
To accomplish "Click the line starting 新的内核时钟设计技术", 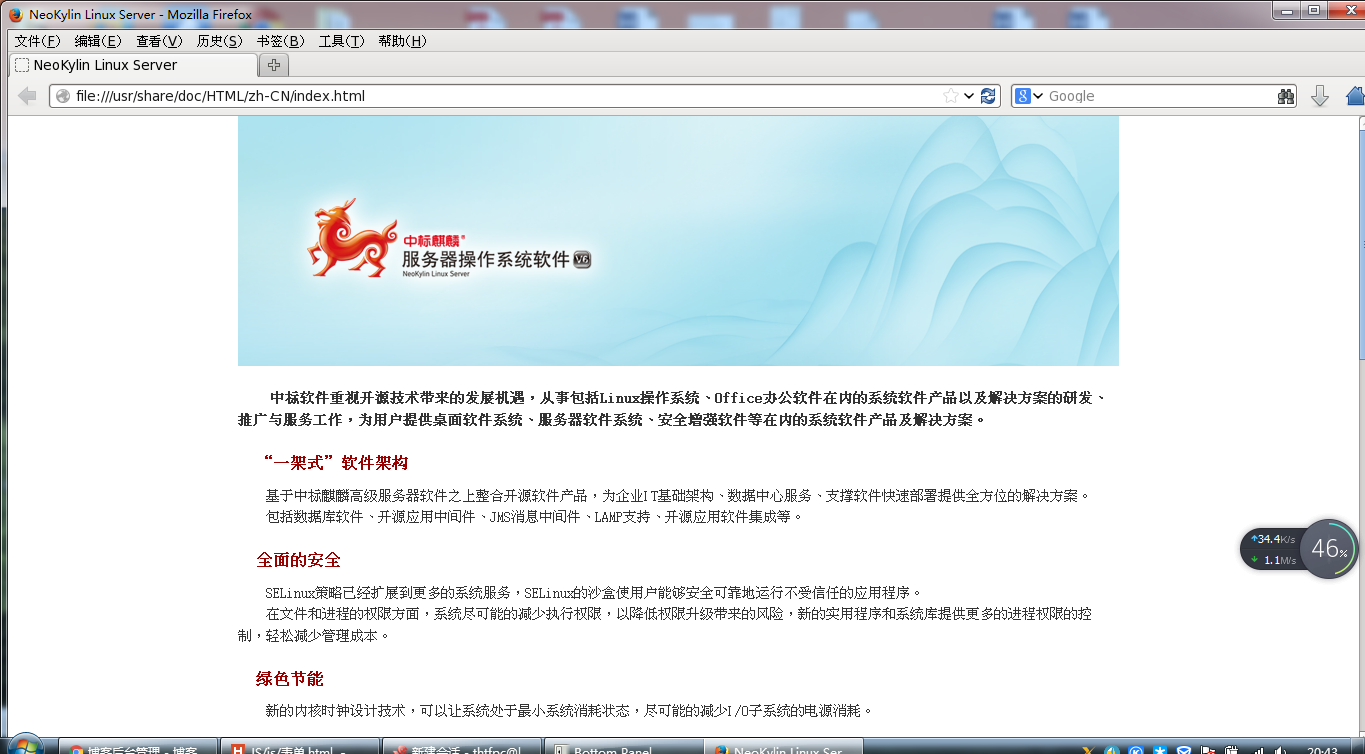I will [x=569, y=711].
